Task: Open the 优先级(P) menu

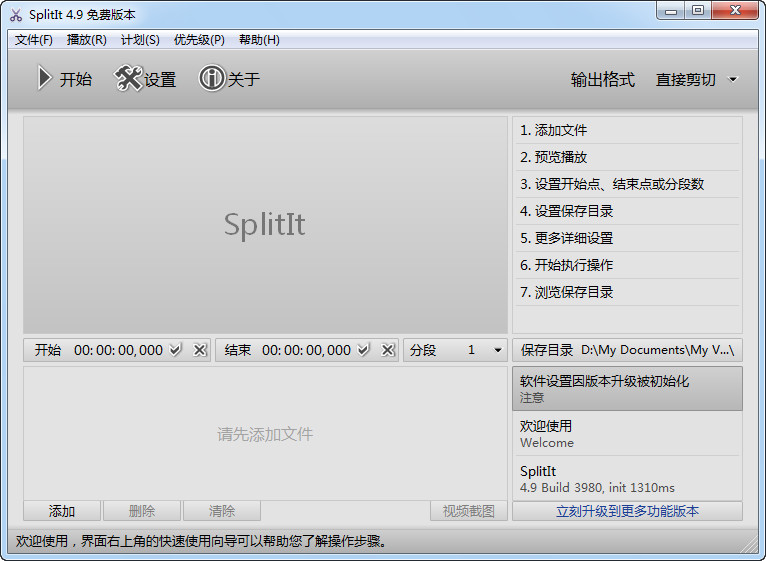Action: (x=199, y=40)
